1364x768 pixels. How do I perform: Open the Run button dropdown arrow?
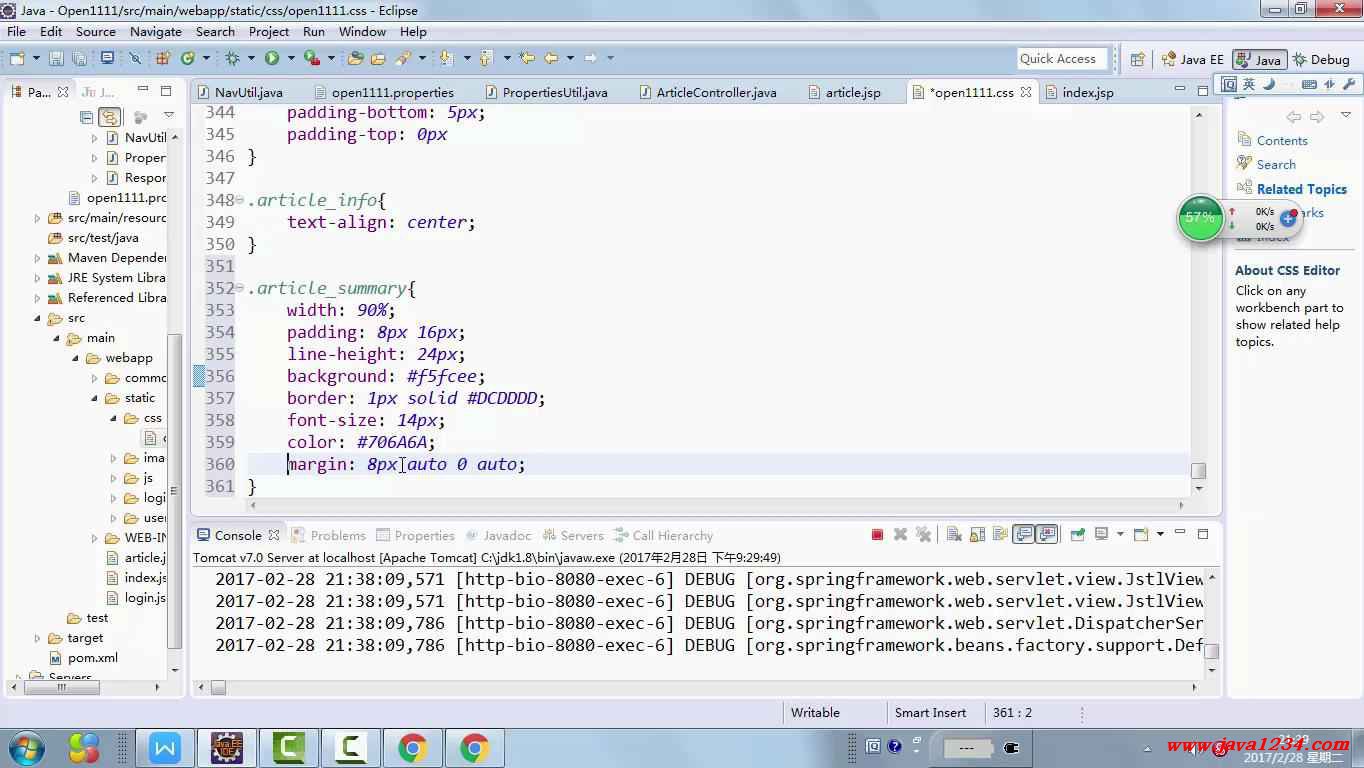click(x=290, y=59)
